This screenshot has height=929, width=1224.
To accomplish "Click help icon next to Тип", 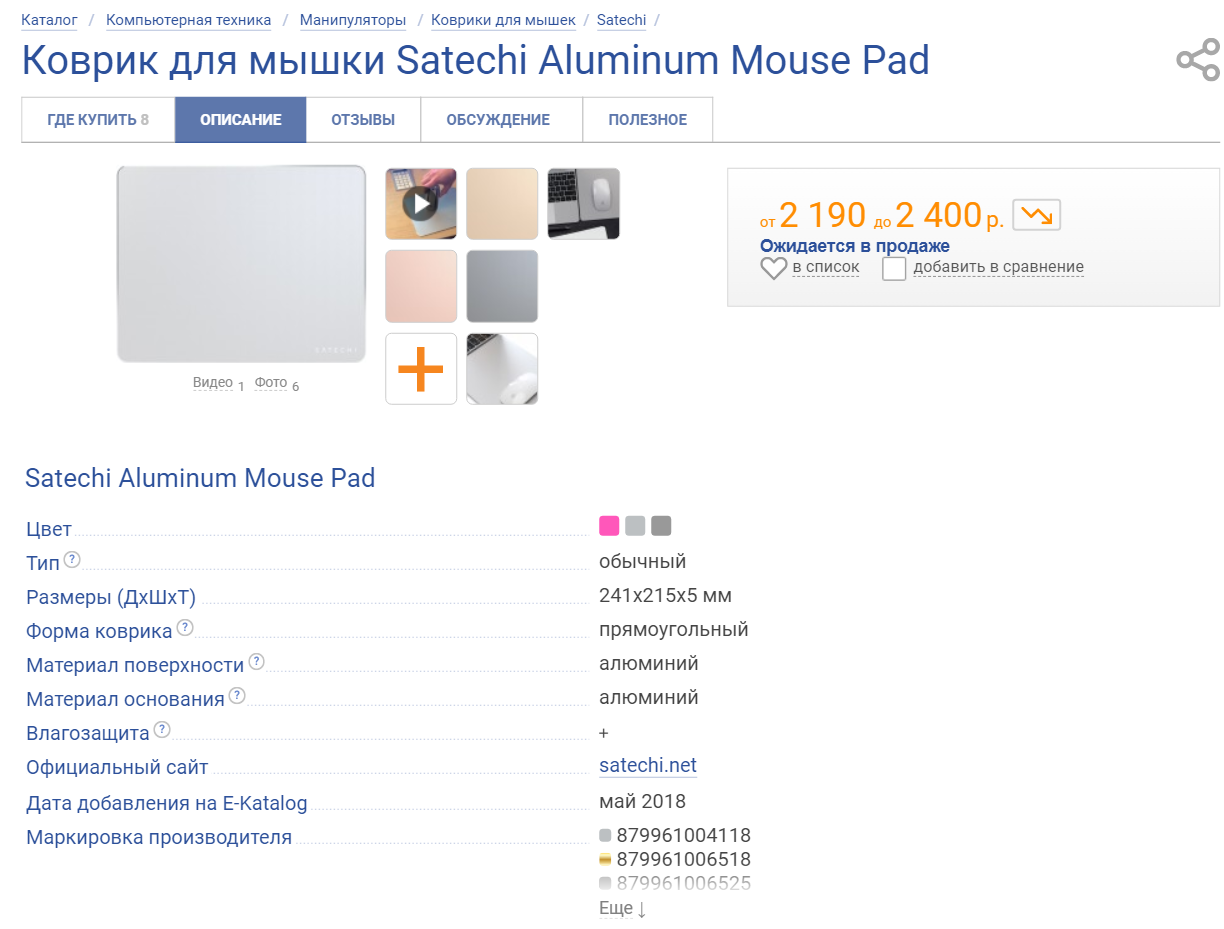I will 72,560.
